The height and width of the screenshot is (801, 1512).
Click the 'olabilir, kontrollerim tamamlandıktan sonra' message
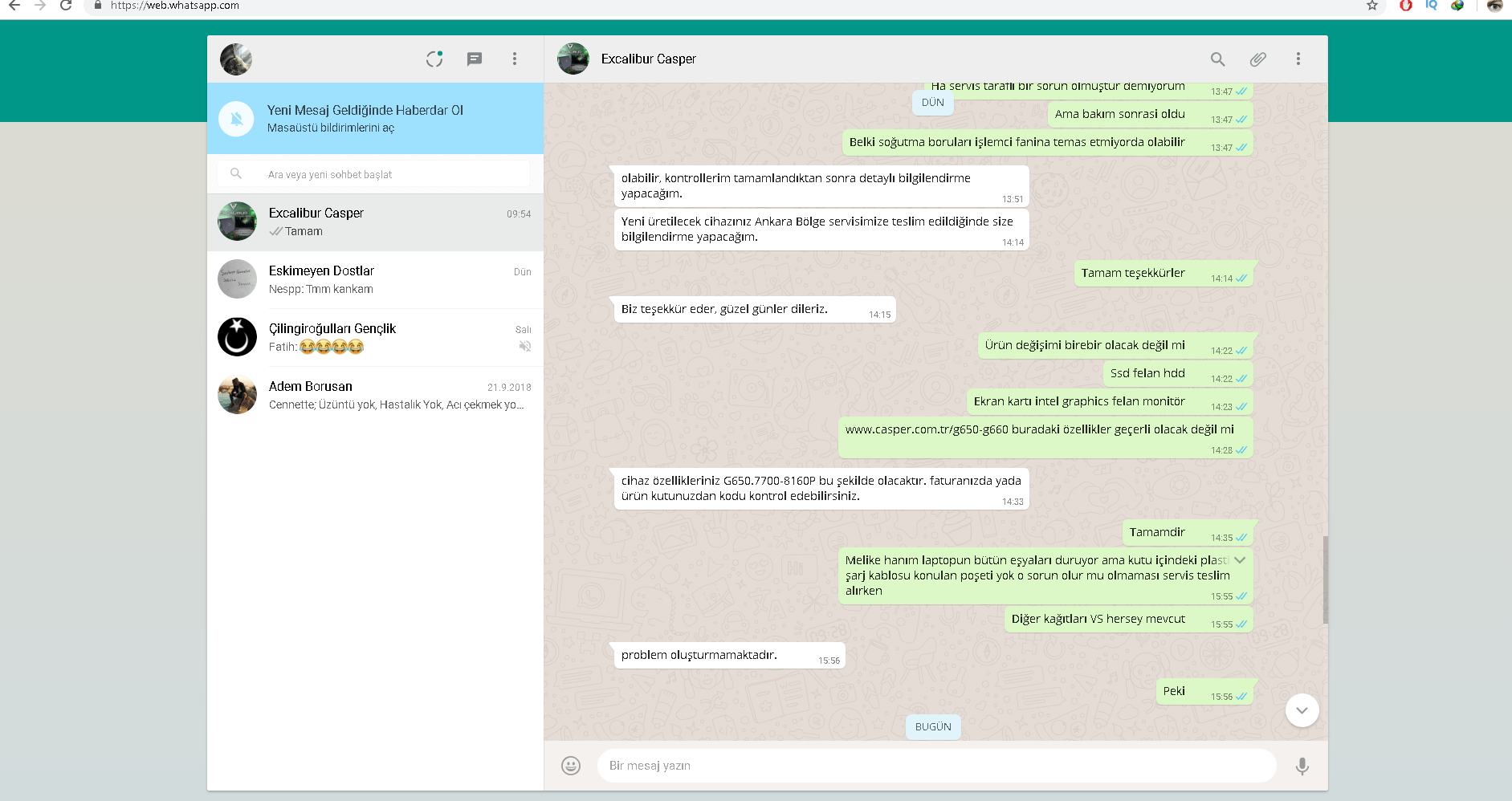[x=821, y=185]
